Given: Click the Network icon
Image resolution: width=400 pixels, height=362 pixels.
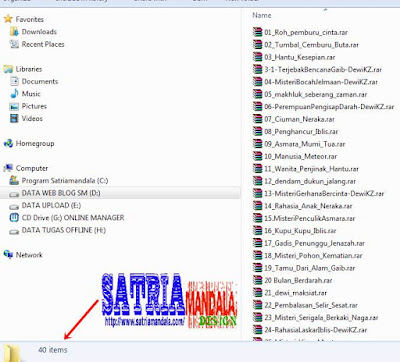Looking at the screenshot, I should [x=8, y=255].
